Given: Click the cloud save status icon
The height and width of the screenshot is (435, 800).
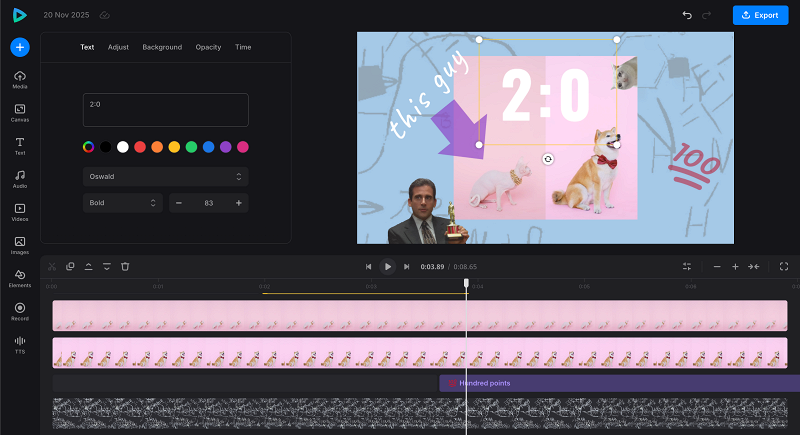Looking at the screenshot, I should [105, 15].
